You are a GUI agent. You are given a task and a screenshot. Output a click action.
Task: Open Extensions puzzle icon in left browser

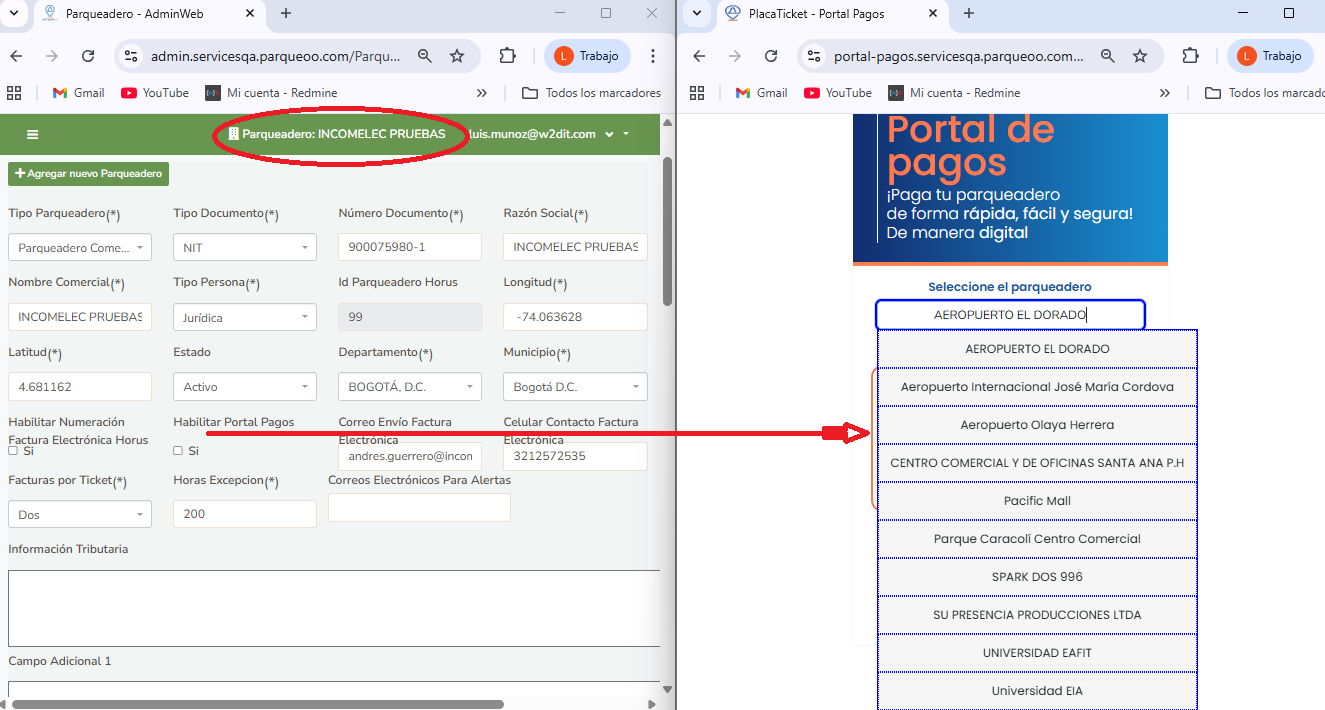[507, 56]
